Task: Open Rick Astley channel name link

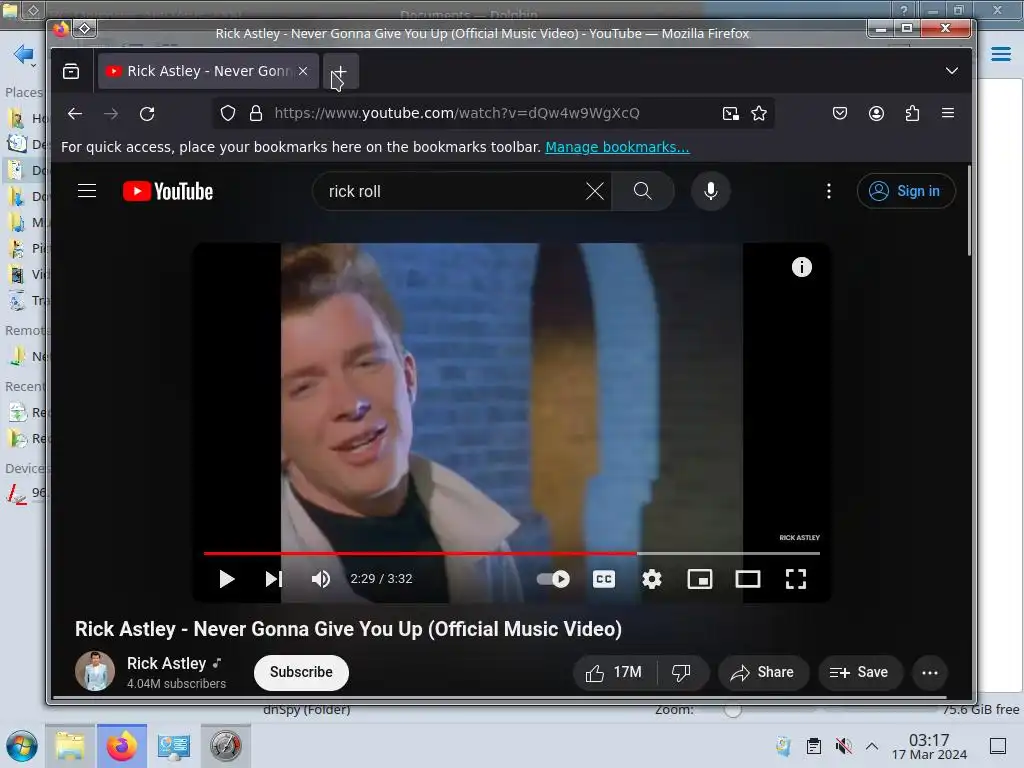Action: coord(166,664)
